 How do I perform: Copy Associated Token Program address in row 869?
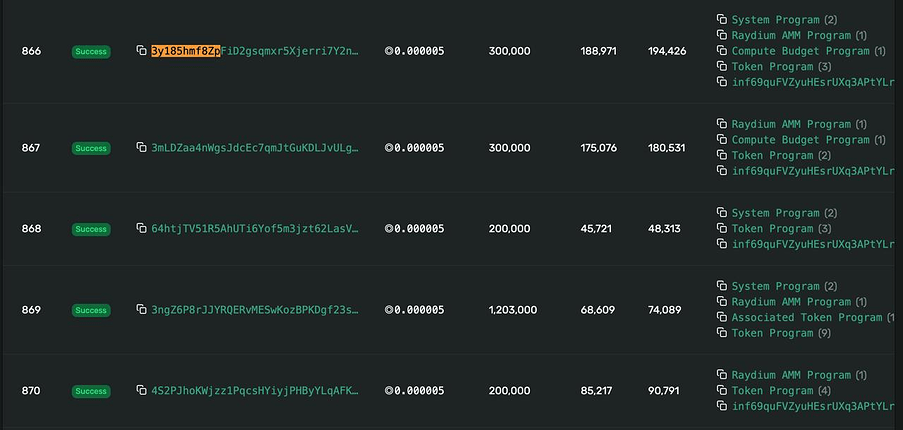pyautogui.click(x=722, y=318)
